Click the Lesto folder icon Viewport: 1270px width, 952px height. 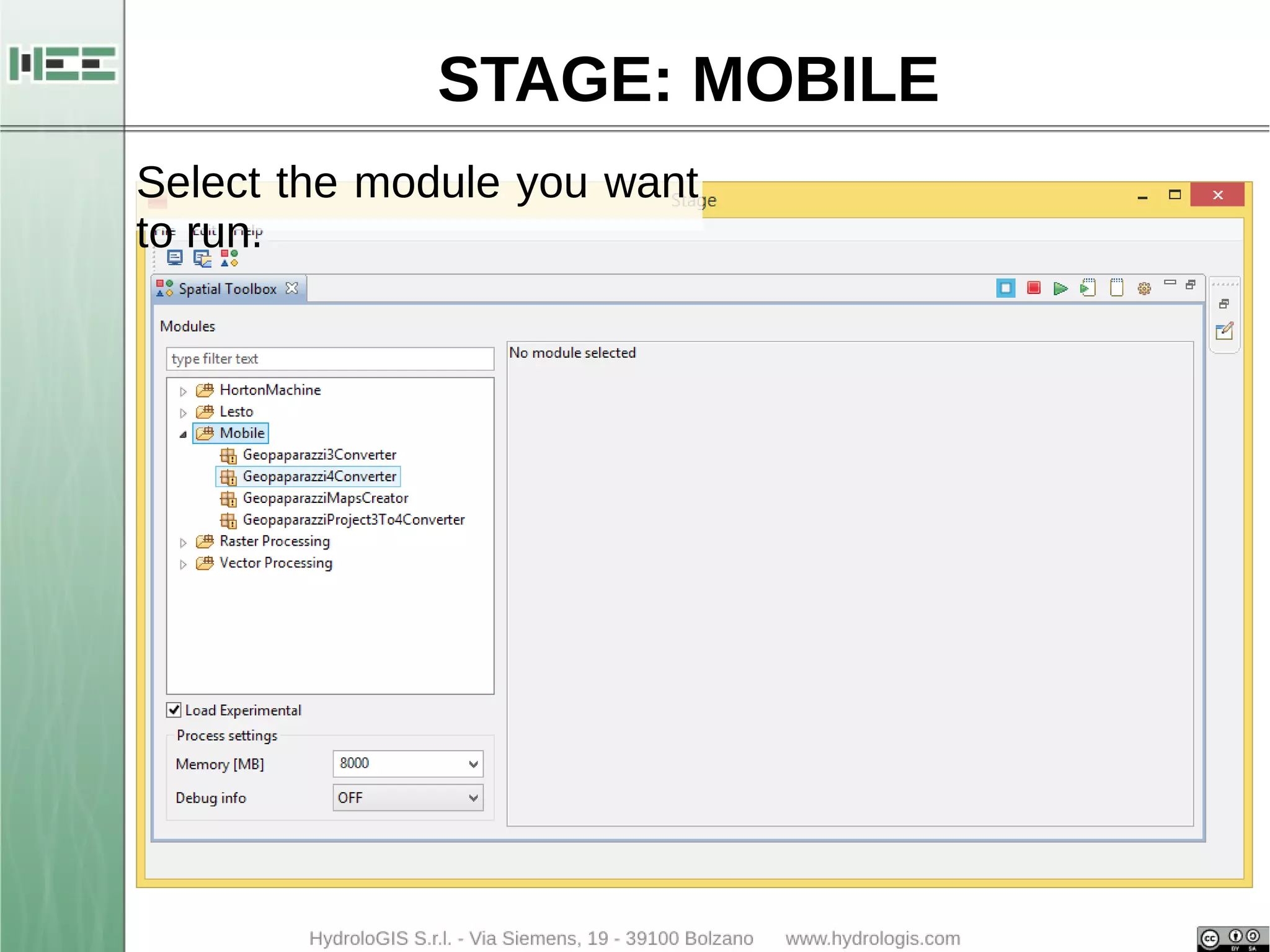point(205,412)
